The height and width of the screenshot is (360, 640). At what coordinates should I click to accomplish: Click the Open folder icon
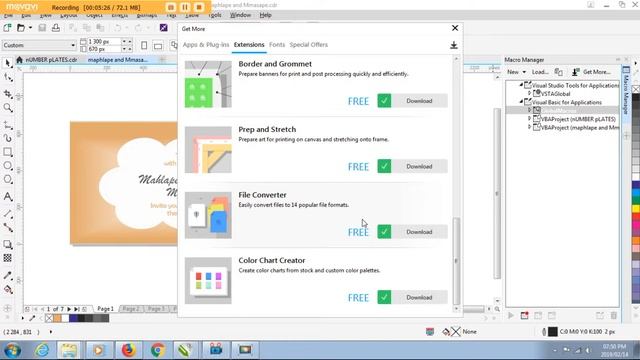(20, 28)
